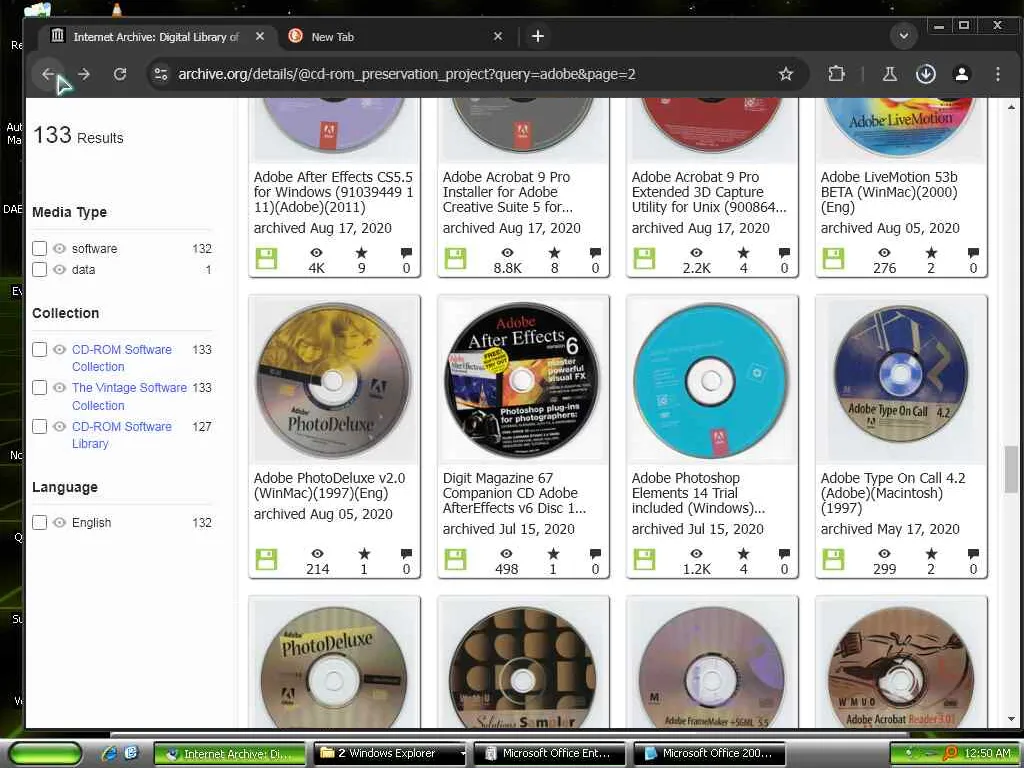Check the English language checkbox
The image size is (1024, 768).
(x=39, y=522)
